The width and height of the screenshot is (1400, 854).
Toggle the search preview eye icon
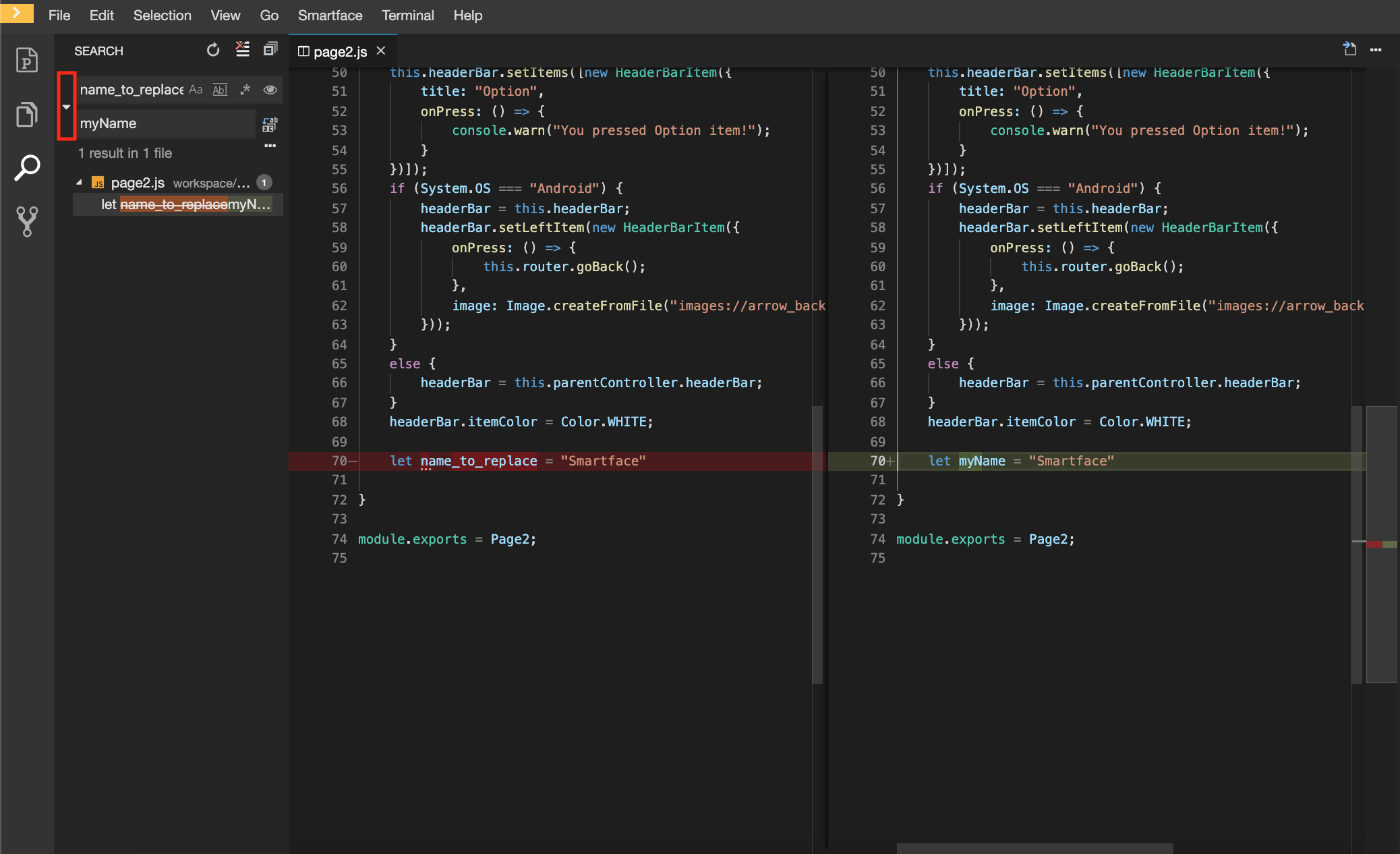(270, 90)
